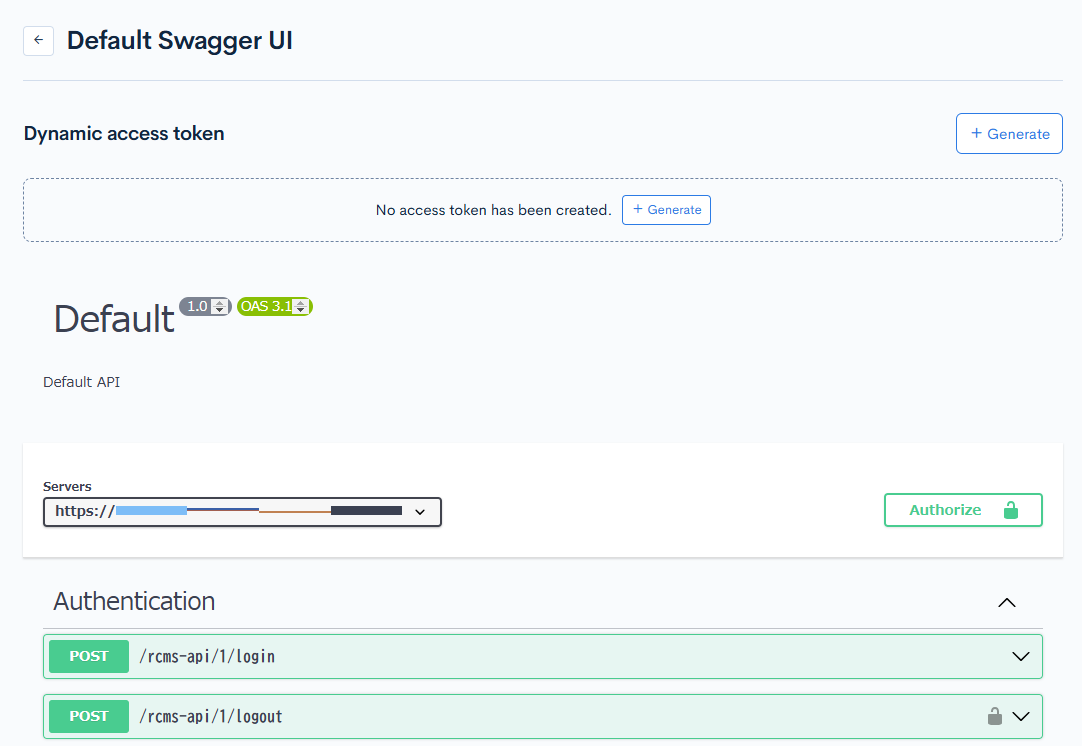Collapse the Authentication section
The height and width of the screenshot is (746, 1082).
[1007, 602]
